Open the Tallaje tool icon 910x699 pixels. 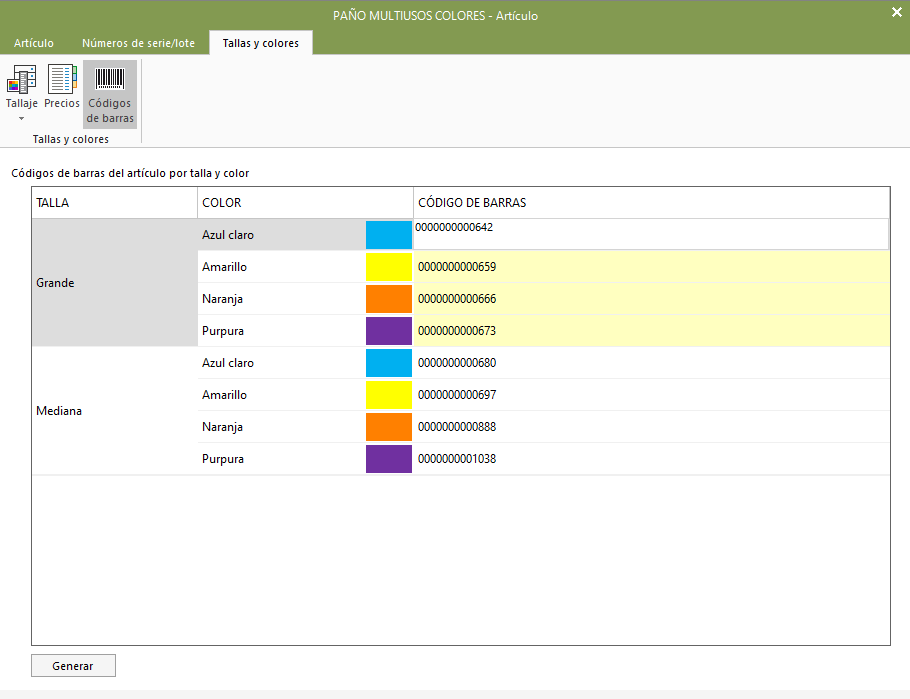21,80
